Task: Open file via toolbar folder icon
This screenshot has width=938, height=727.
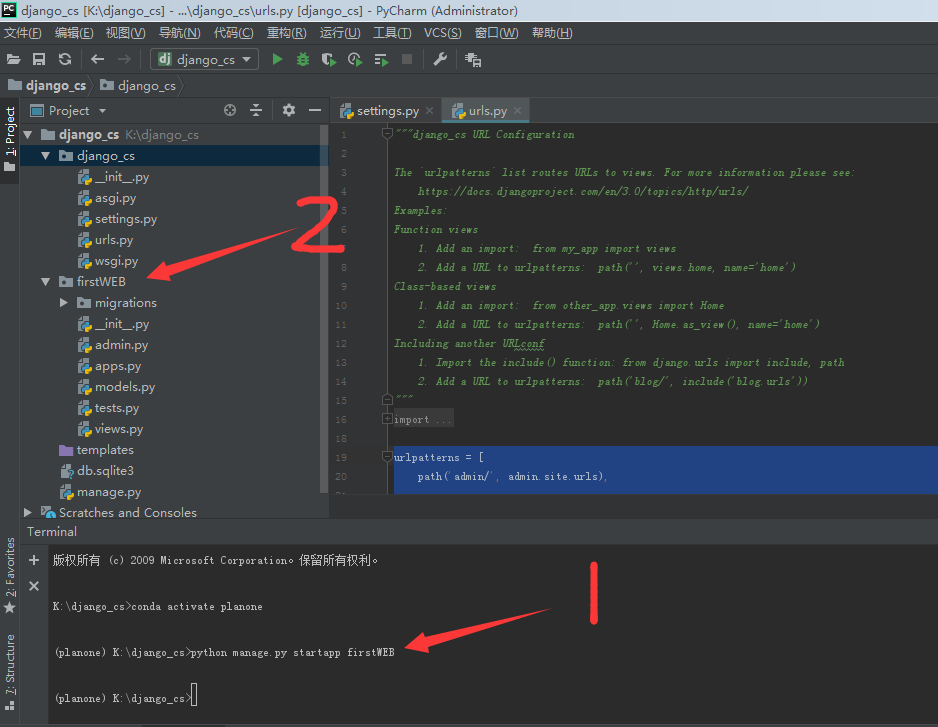Action: [13, 59]
